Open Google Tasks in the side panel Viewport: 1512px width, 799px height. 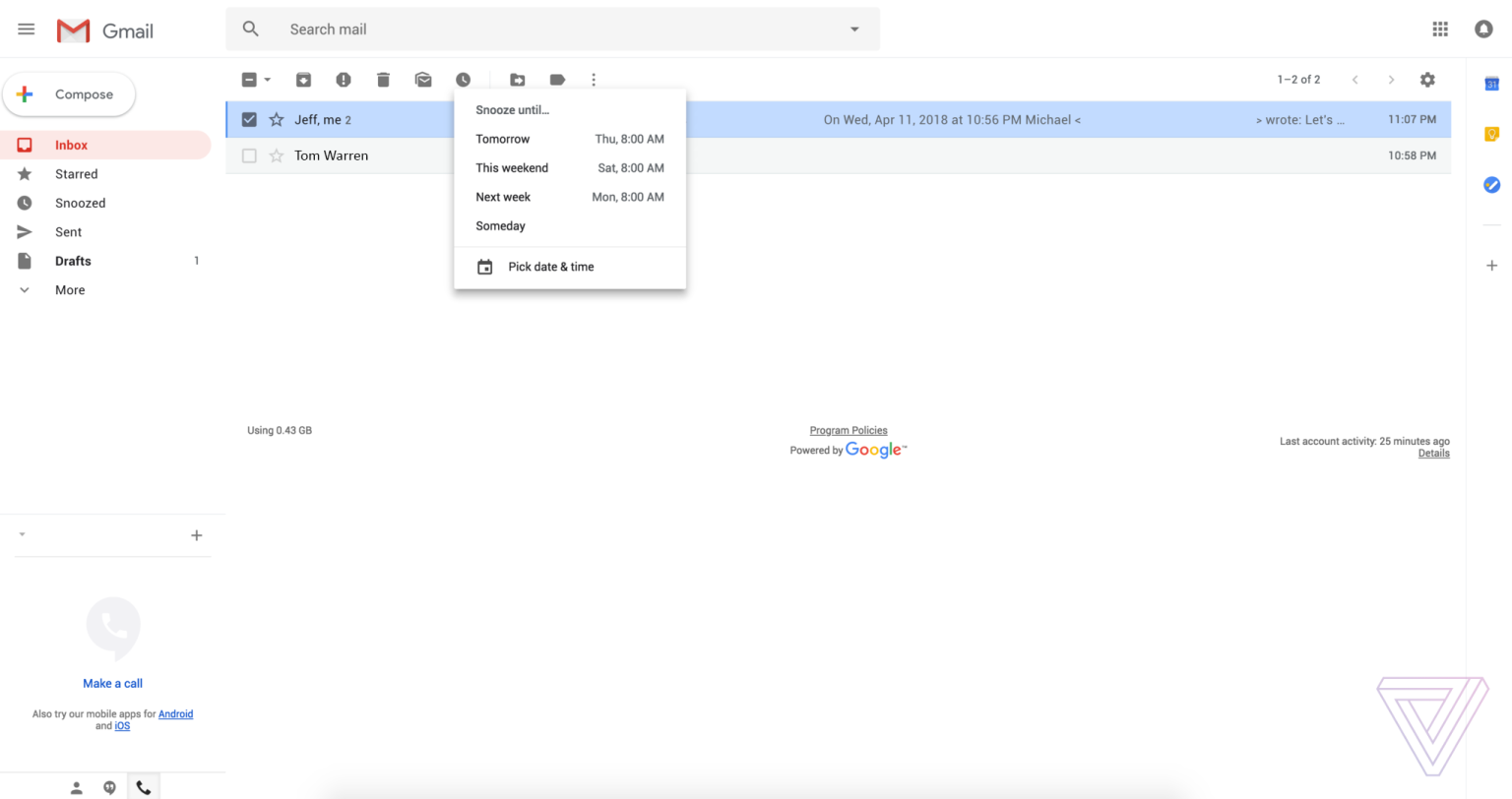click(1490, 184)
